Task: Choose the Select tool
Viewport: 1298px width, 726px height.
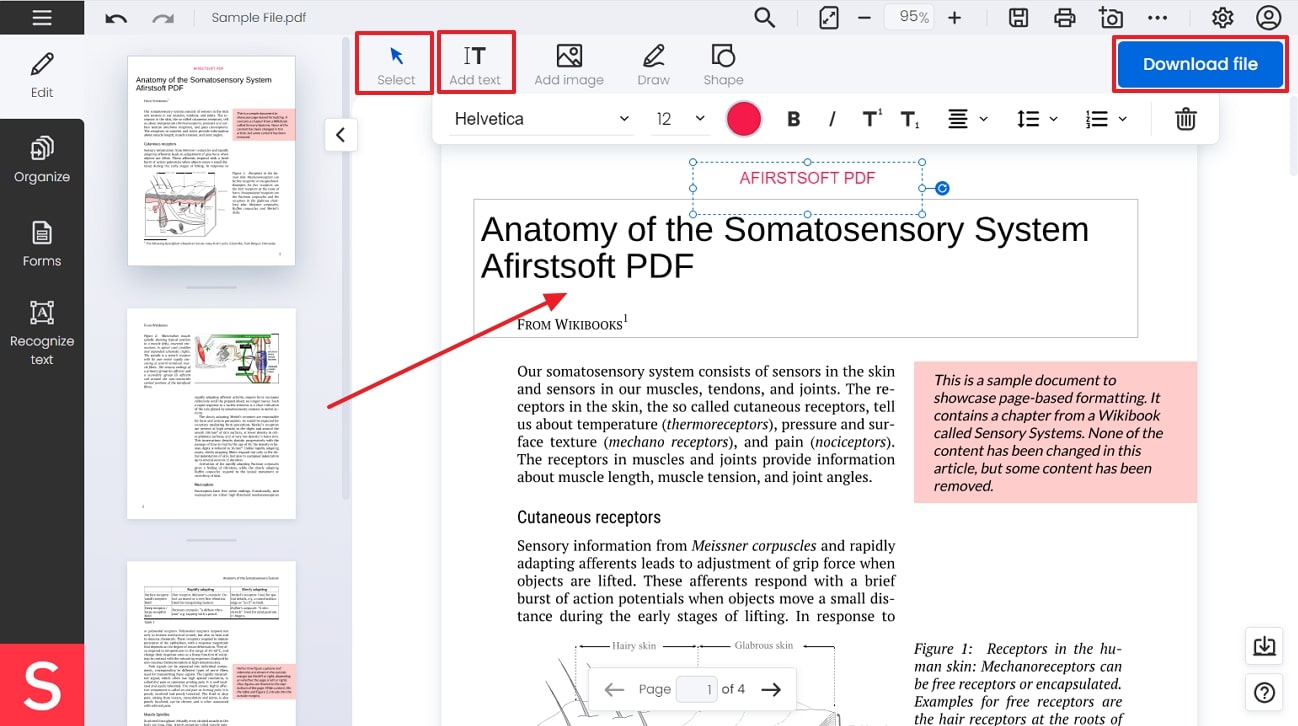Action: [396, 65]
